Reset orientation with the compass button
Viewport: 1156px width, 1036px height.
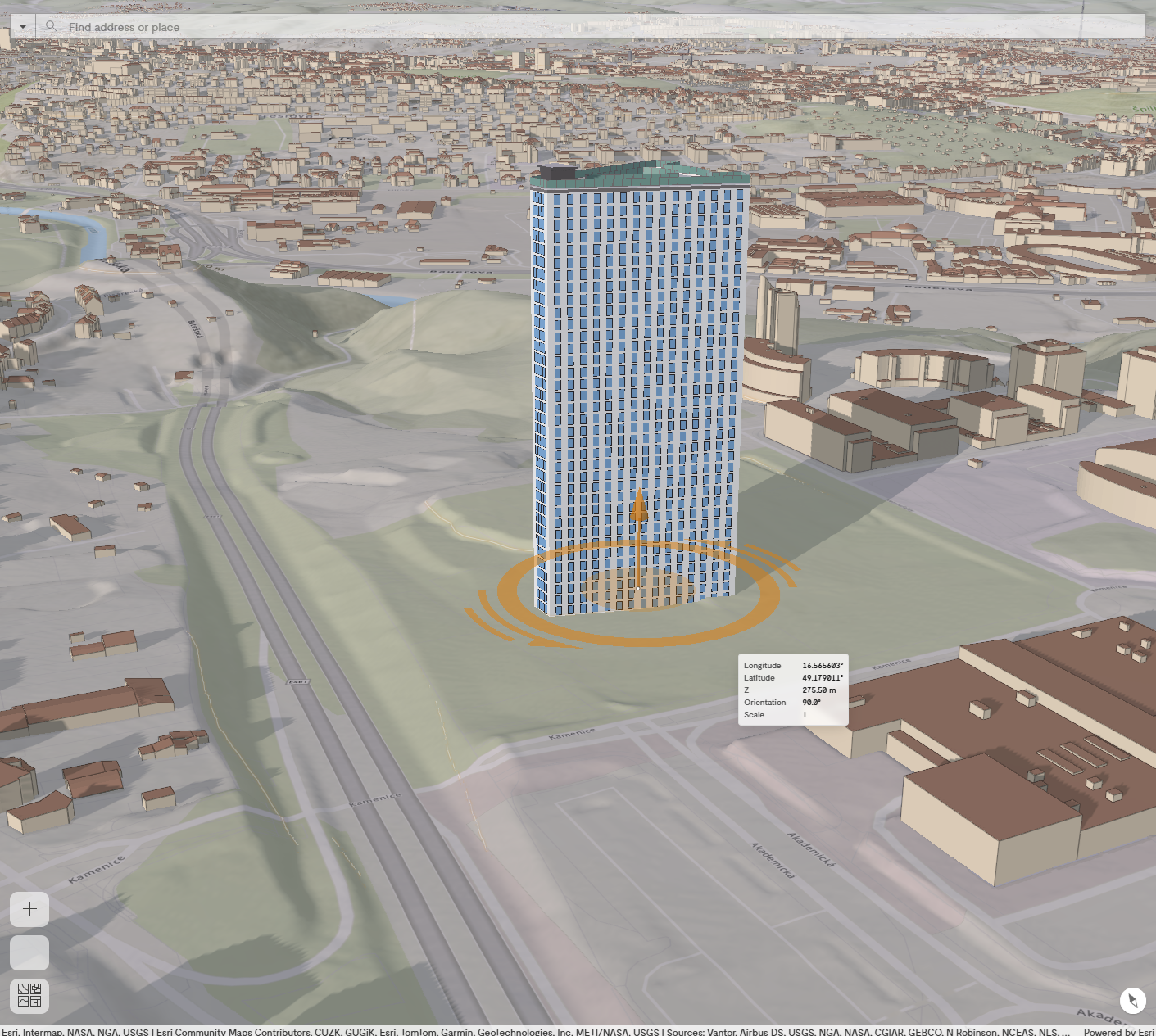click(x=1132, y=1000)
